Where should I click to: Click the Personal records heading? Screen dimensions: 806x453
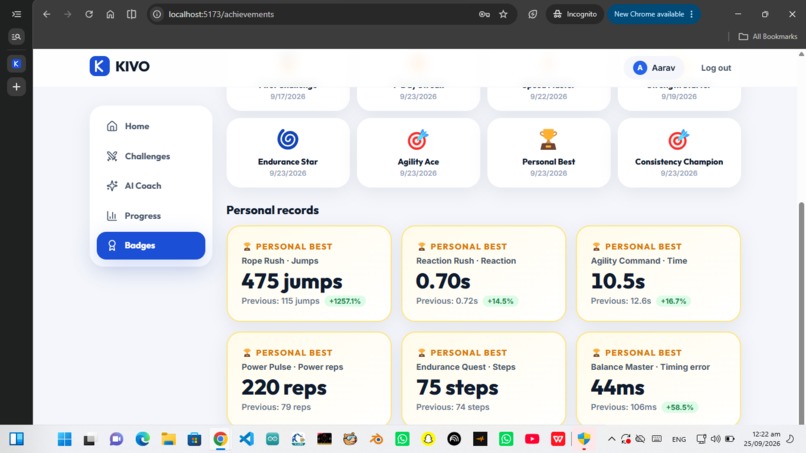coord(272,210)
